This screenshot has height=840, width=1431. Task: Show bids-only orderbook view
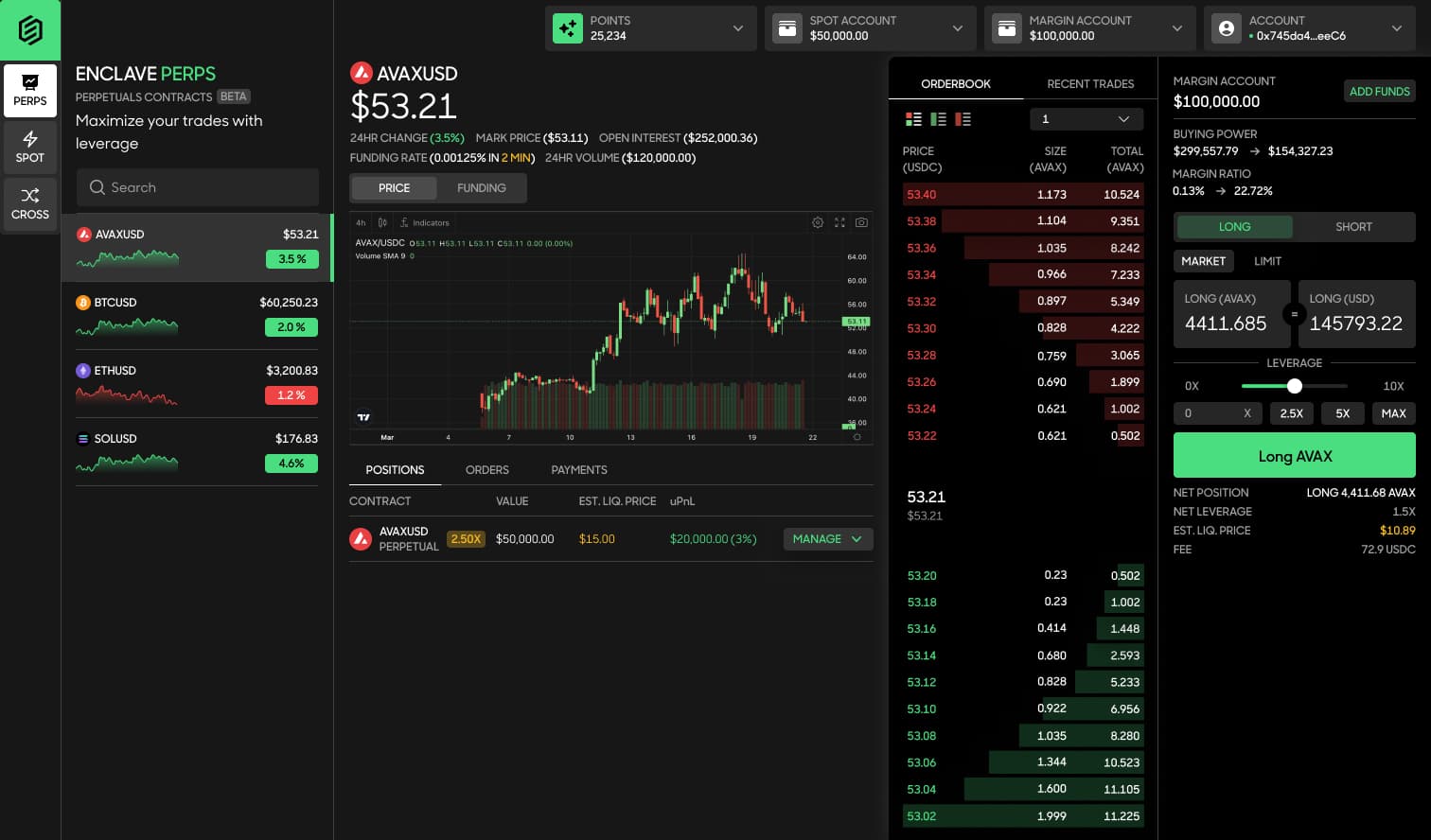coord(938,119)
